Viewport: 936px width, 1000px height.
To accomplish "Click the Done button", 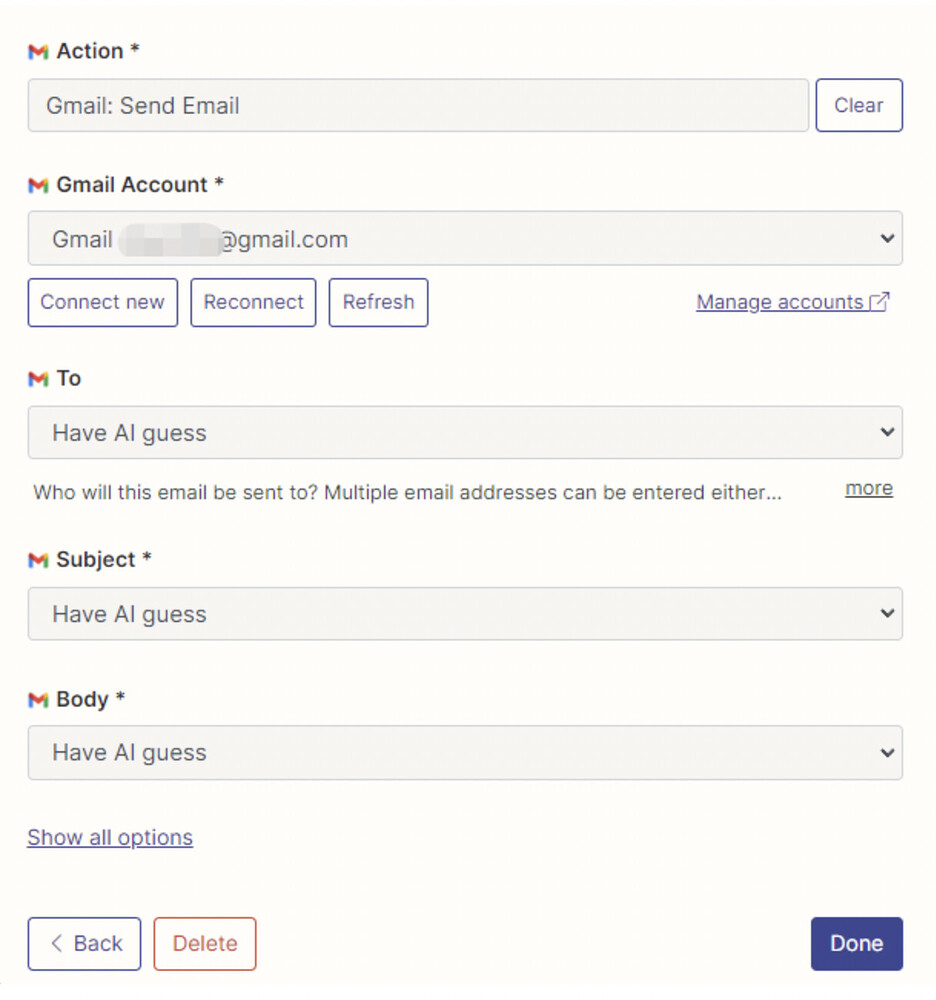I will [x=856, y=944].
